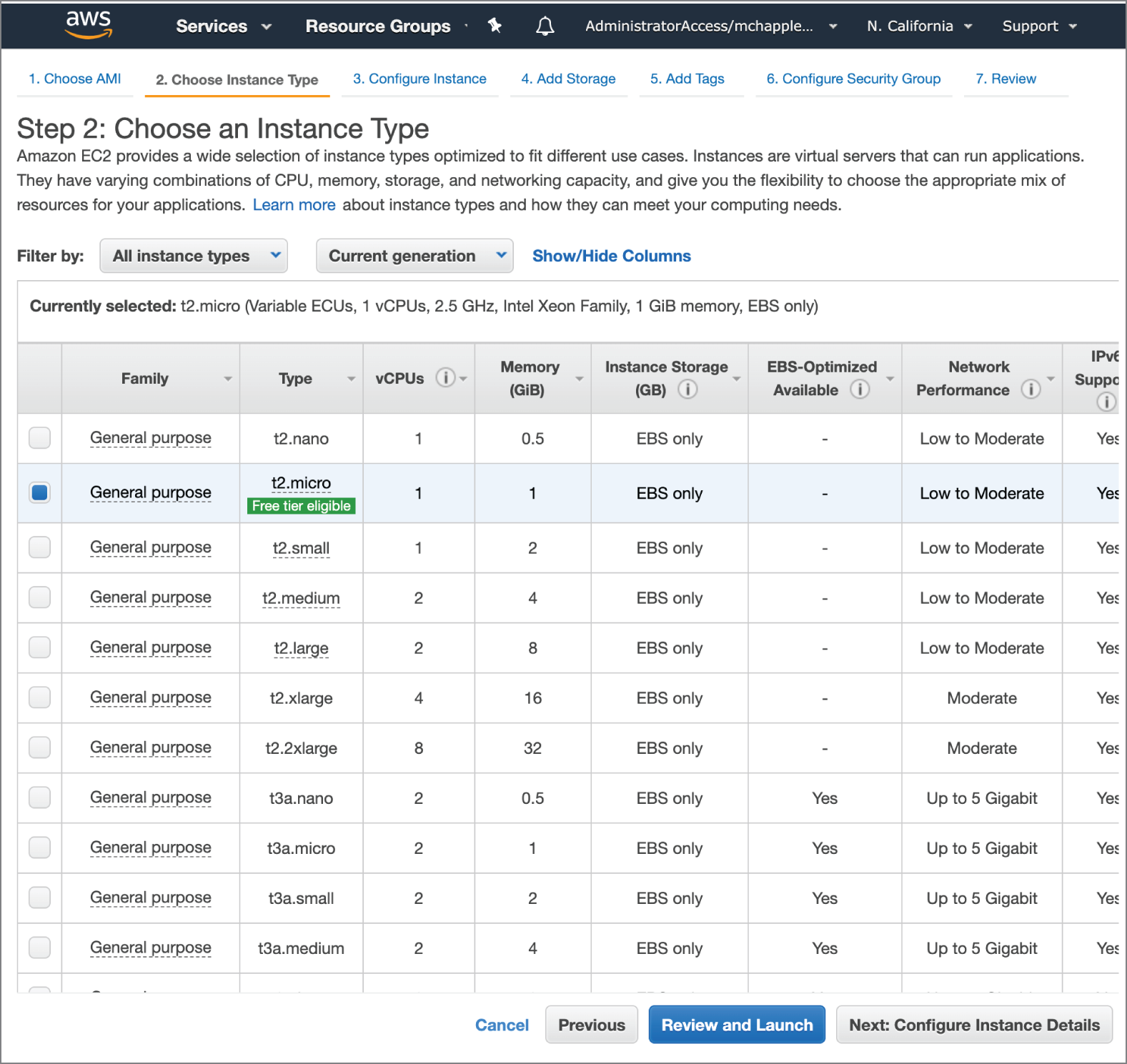Image resolution: width=1127 pixels, height=1064 pixels.
Task: Select the t3a.micro row checkbox
Action: (40, 847)
